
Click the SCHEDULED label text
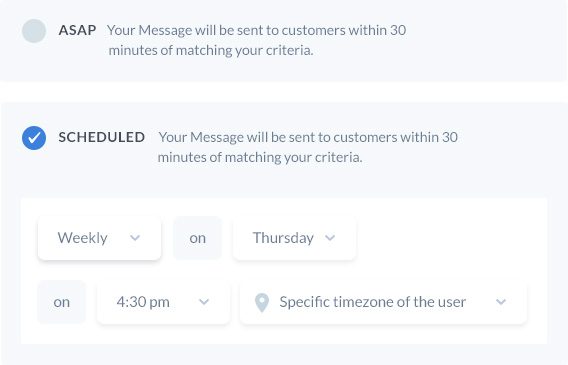point(102,137)
